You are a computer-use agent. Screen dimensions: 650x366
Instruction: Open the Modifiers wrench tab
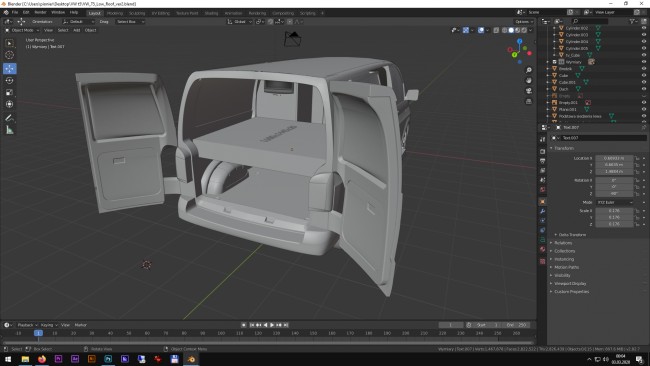[542, 211]
